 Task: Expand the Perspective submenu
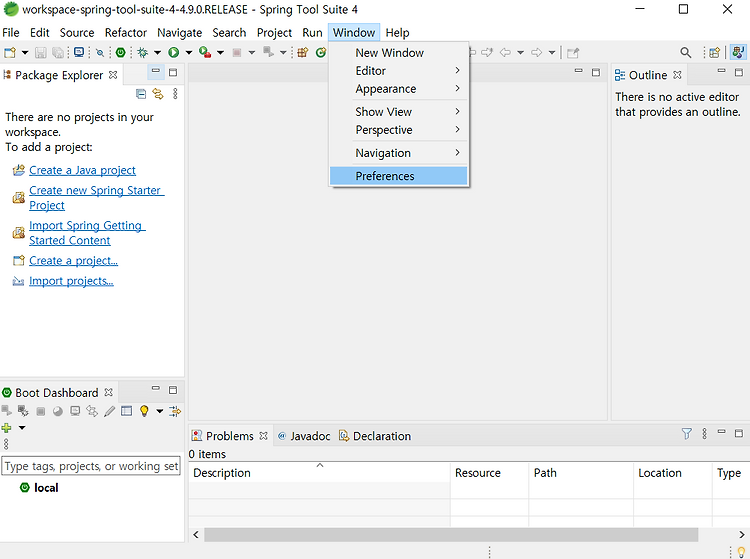(x=398, y=130)
